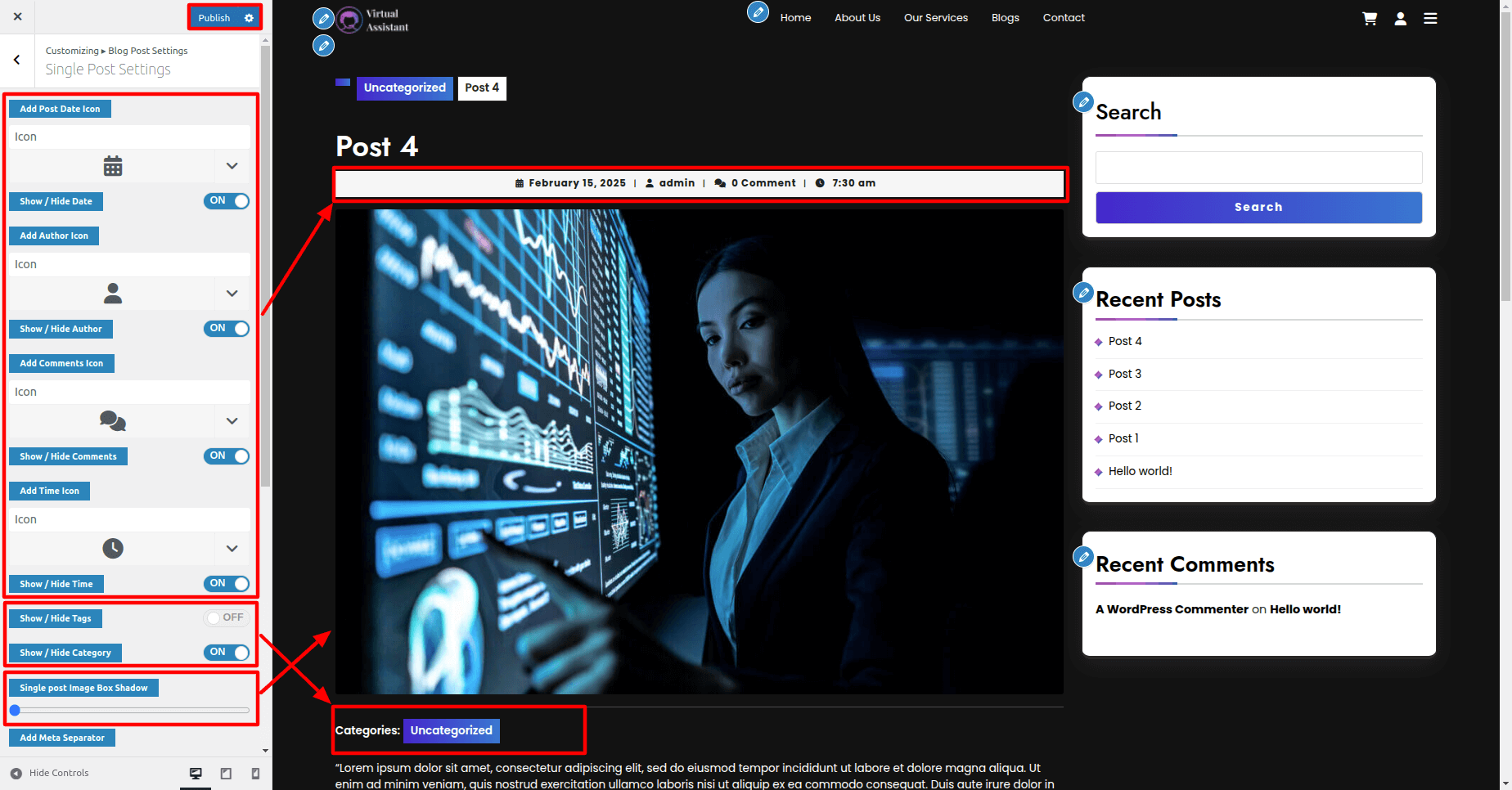Viewport: 1512px width, 790px height.
Task: Click edit pencil beside Recent Posts widget
Action: 1083,292
